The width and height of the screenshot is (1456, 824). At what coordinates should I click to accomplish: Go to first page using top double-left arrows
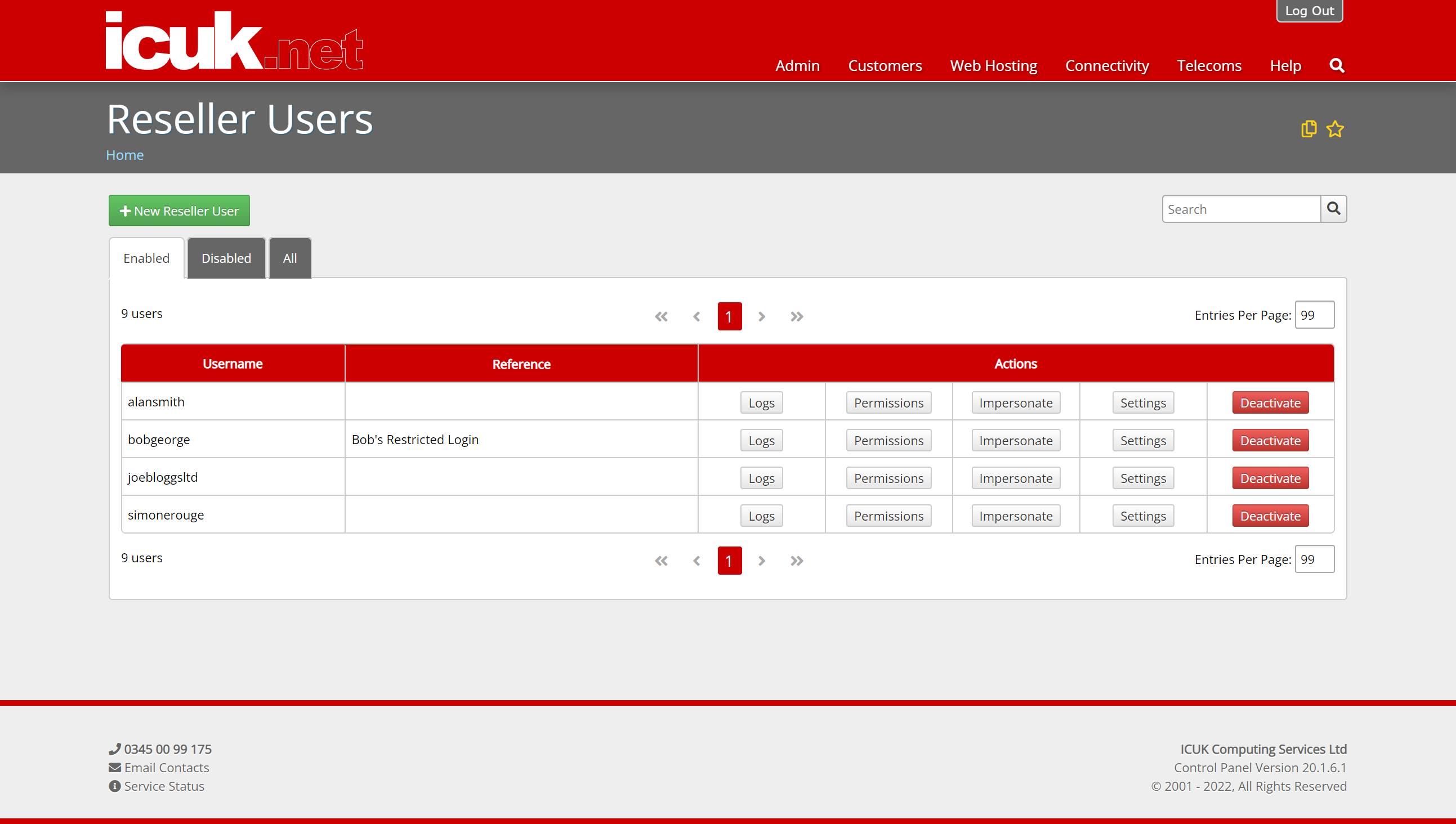[661, 316]
